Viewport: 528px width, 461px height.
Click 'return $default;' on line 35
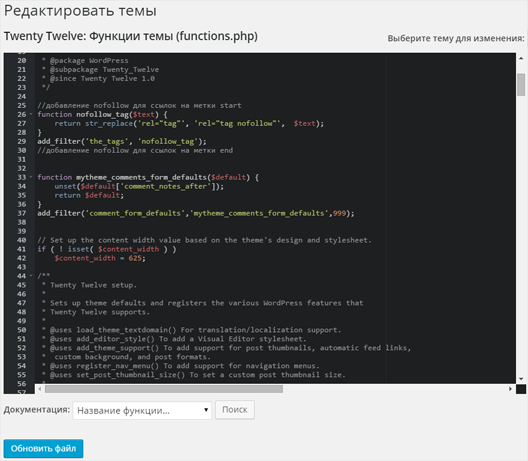click(x=89, y=195)
